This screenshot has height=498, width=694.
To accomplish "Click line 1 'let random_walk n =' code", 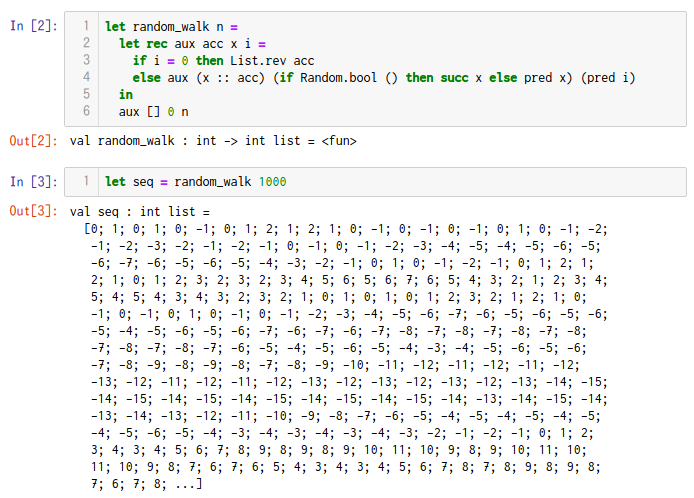I will [x=171, y=27].
